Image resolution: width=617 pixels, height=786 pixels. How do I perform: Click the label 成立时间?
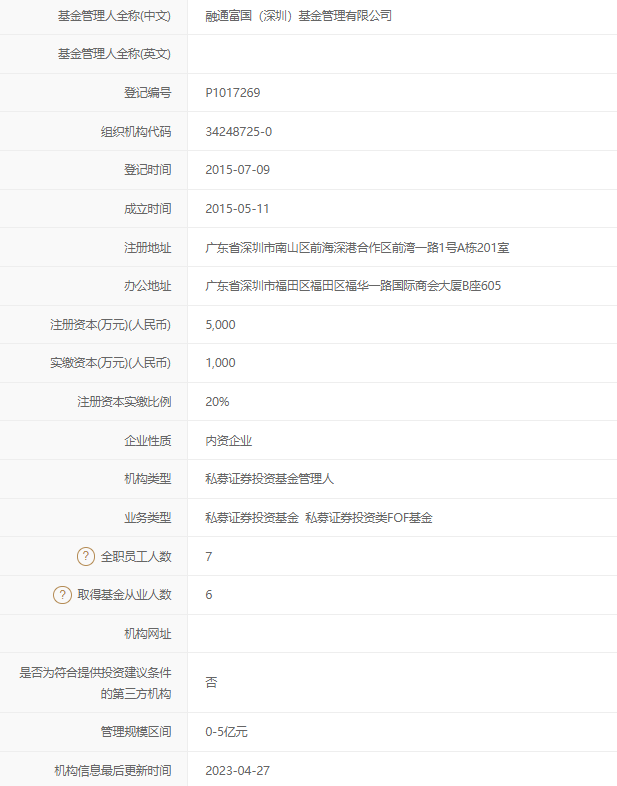coord(148,209)
